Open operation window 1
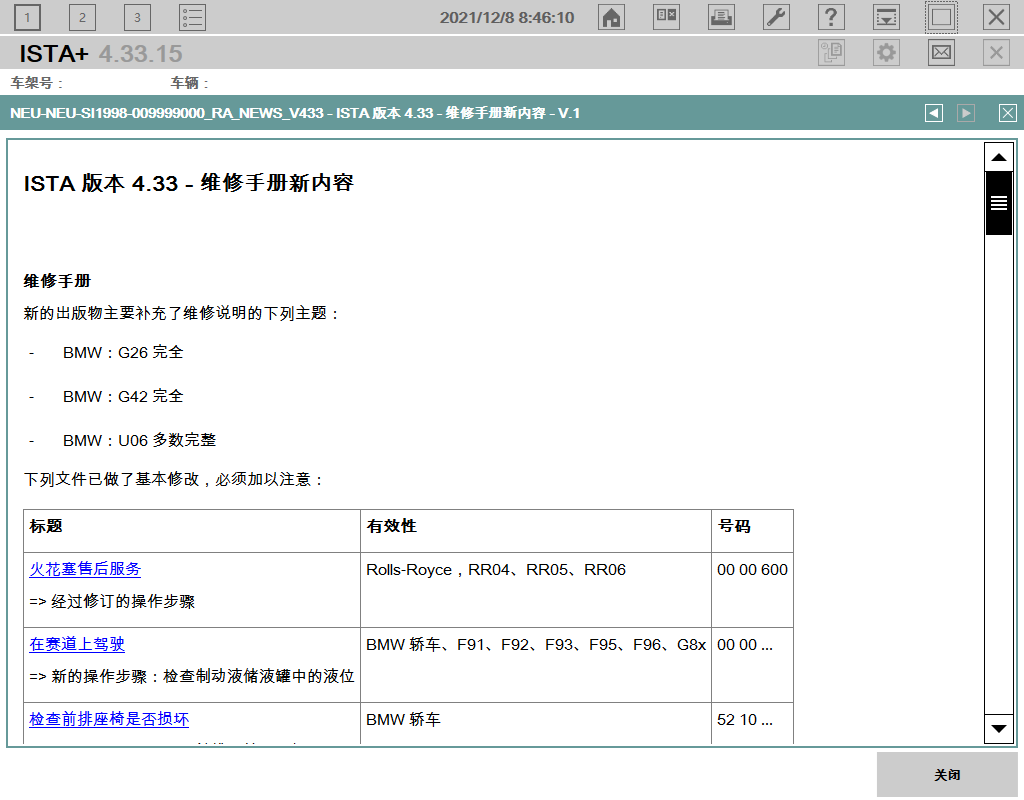 pyautogui.click(x=27, y=18)
